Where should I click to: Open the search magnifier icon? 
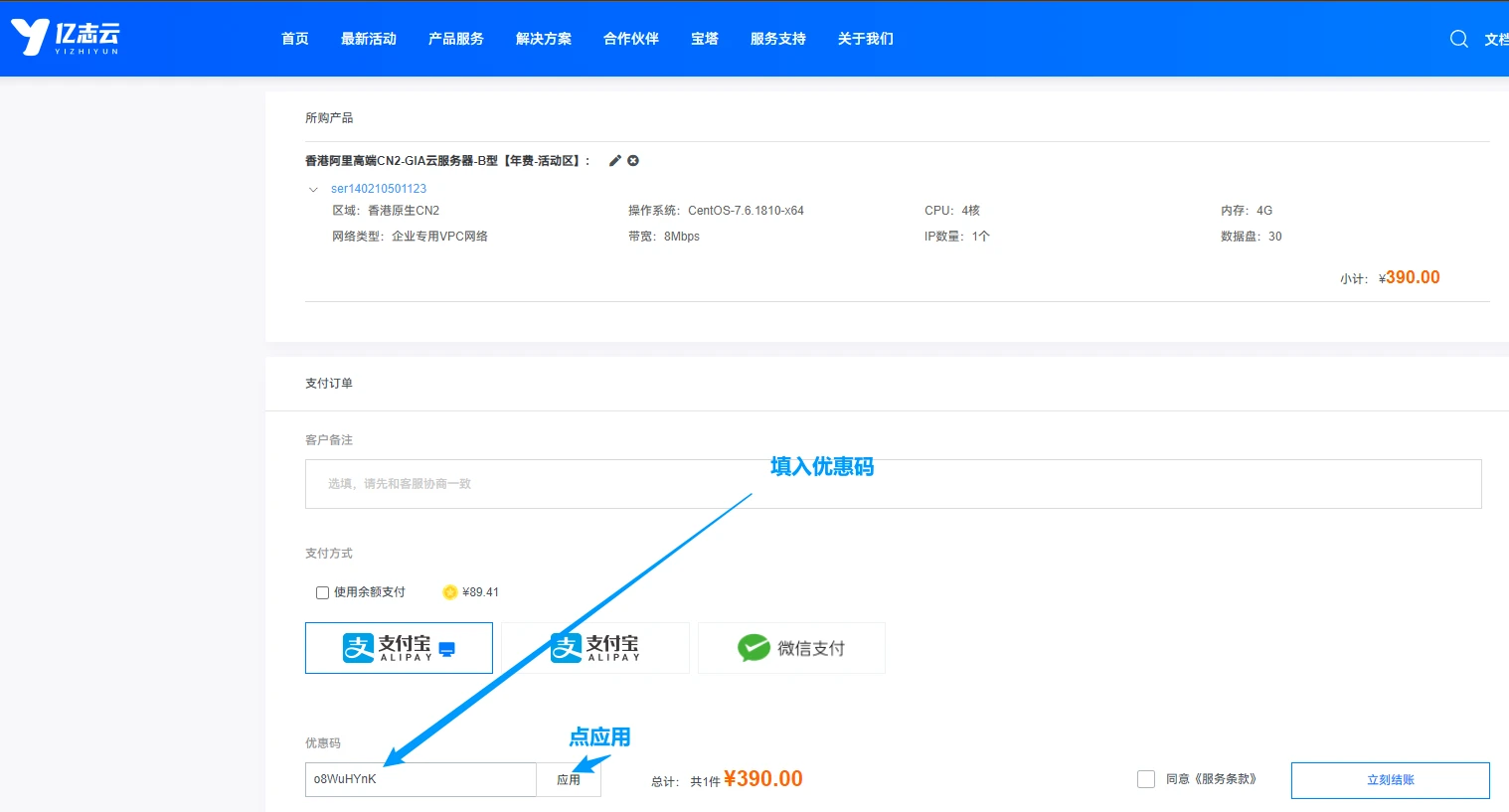point(1458,39)
